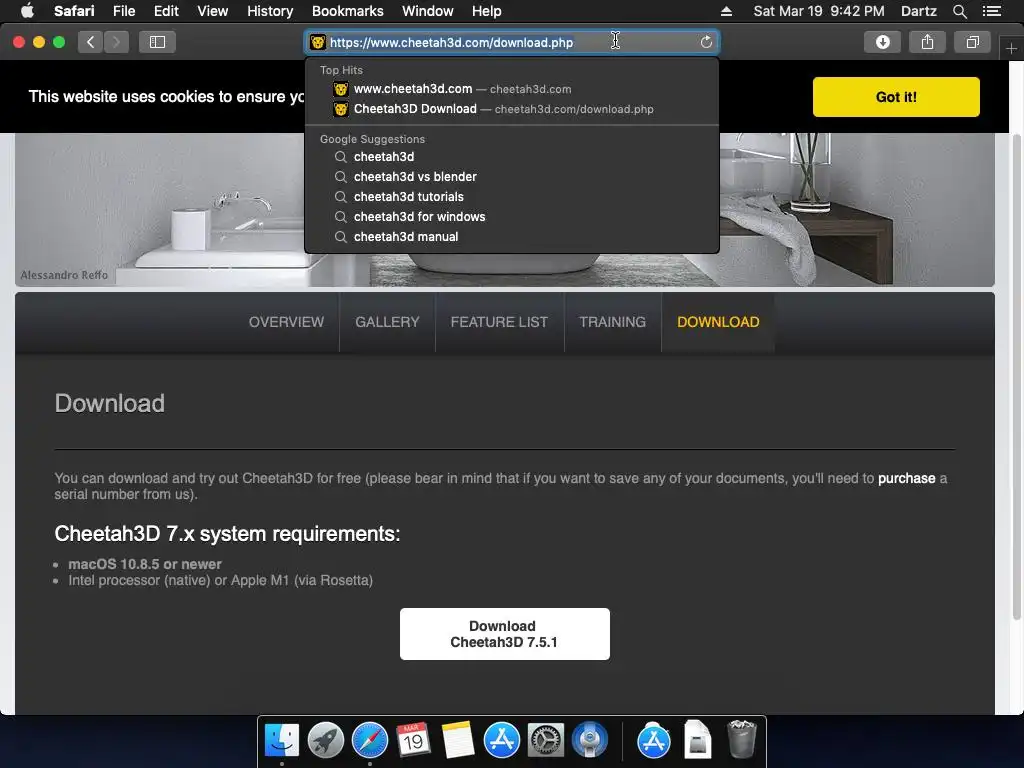Image resolution: width=1024 pixels, height=768 pixels.
Task: Open the Dartz user menu
Action: click(918, 11)
